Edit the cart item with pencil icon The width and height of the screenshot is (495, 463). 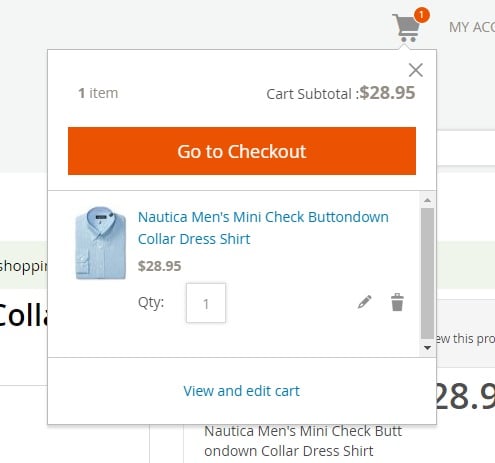[x=364, y=302]
